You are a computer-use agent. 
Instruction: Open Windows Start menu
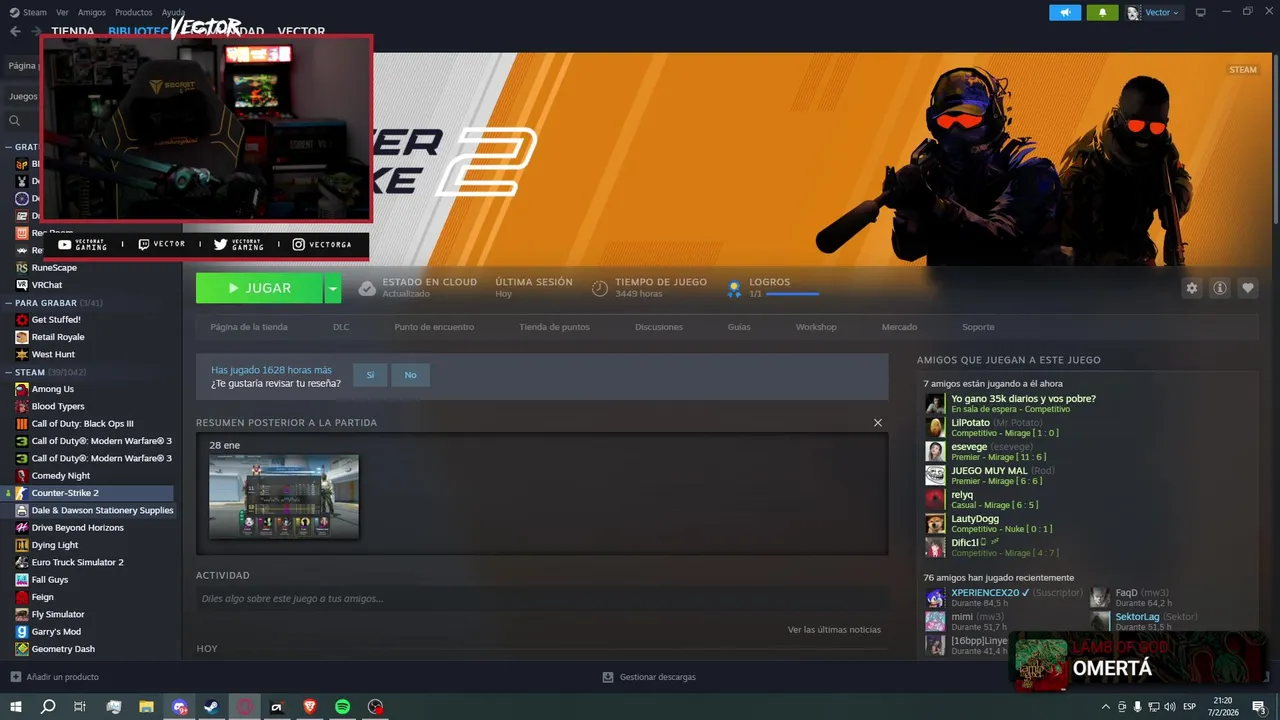(x=15, y=707)
